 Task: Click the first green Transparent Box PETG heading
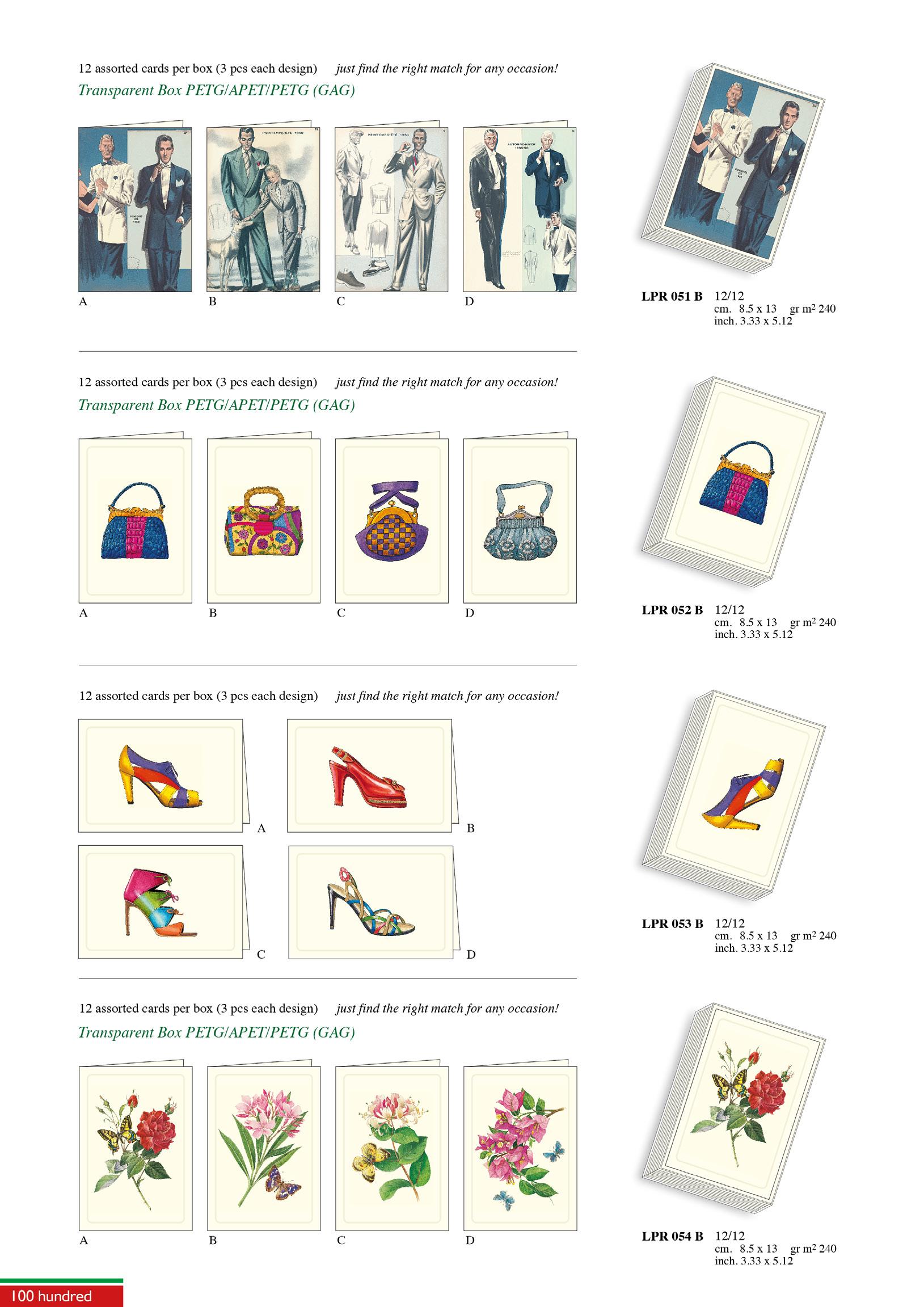(216, 91)
